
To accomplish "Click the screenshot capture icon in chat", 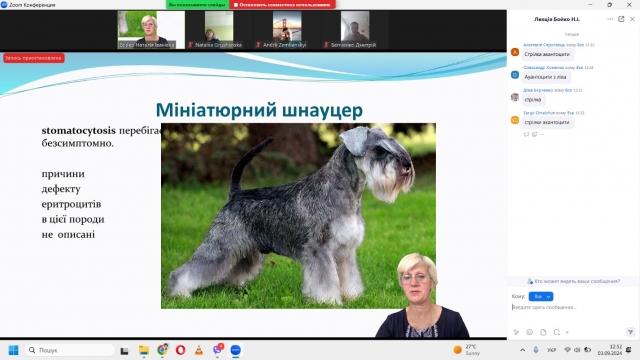I will pos(557,332).
